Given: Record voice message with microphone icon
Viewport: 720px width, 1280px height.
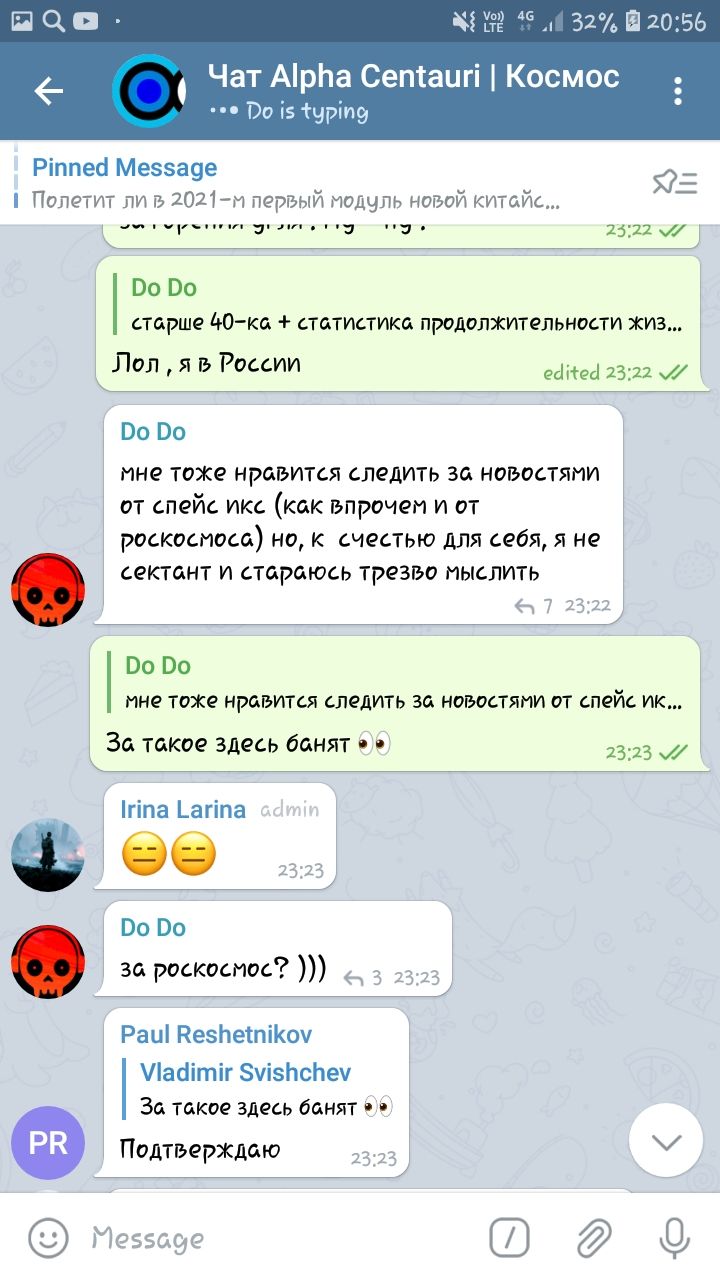Looking at the screenshot, I should [x=675, y=1239].
